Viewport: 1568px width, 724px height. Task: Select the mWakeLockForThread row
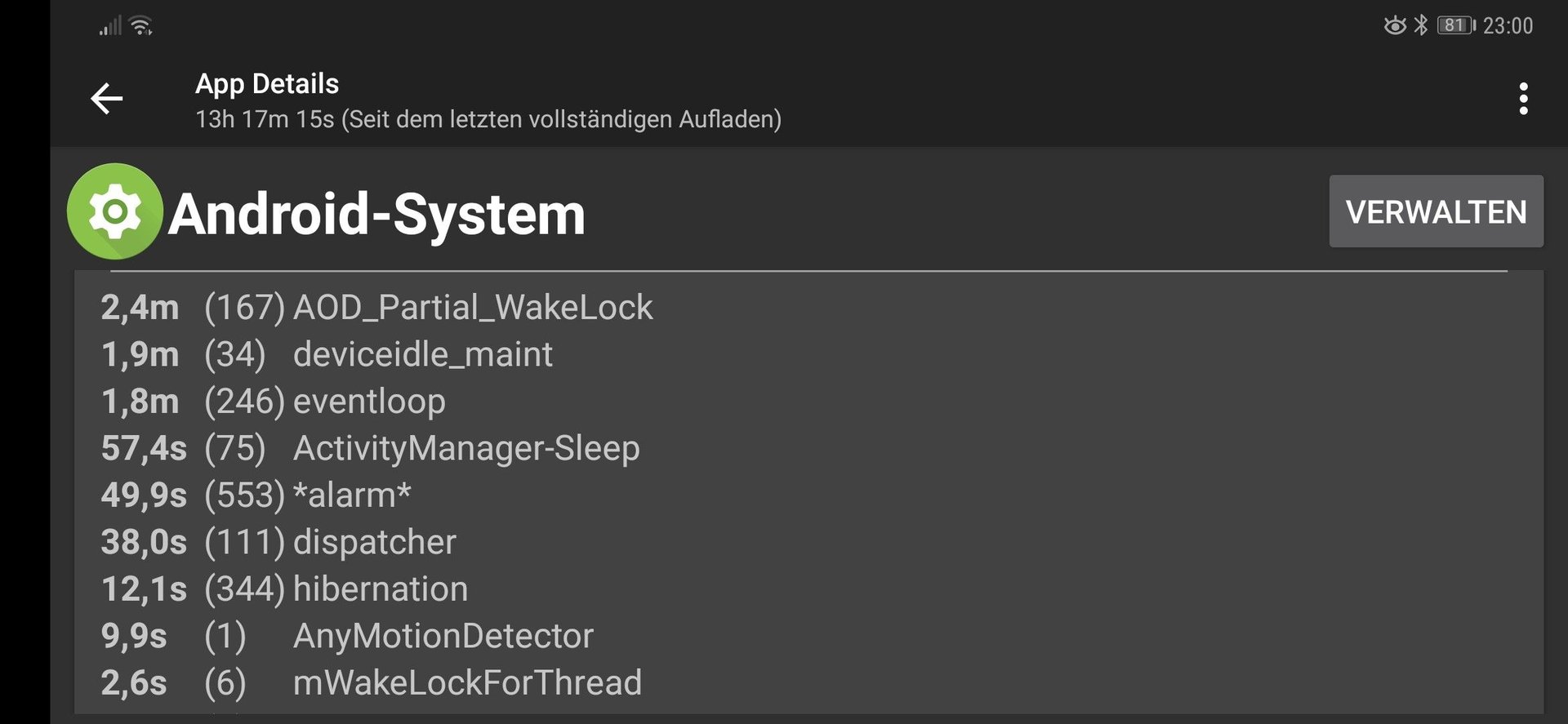808,683
